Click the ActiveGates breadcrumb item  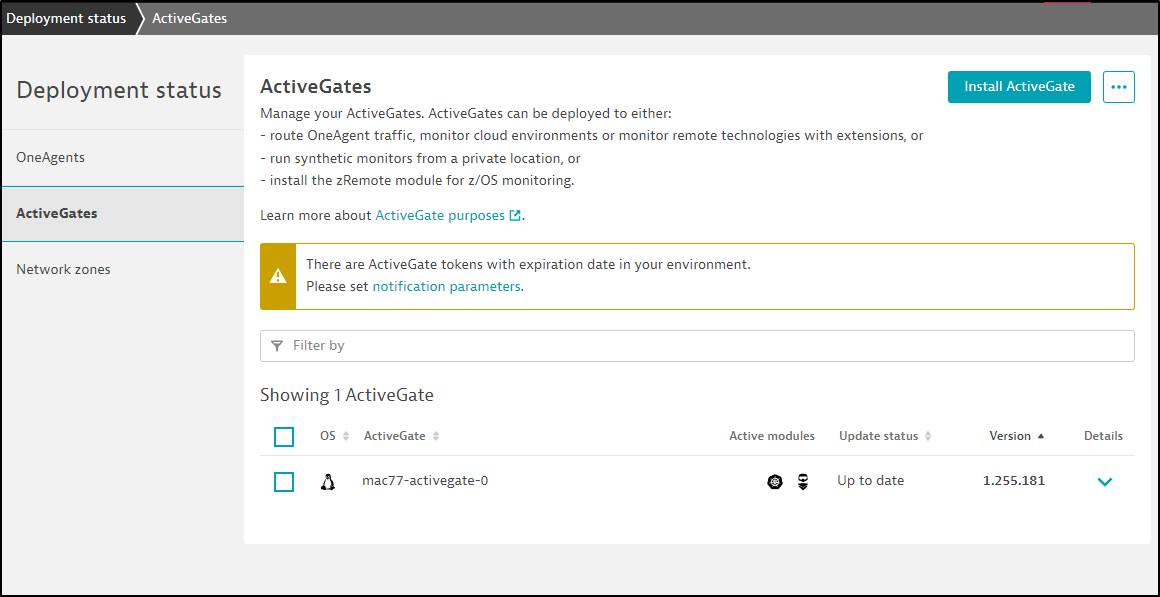[189, 18]
